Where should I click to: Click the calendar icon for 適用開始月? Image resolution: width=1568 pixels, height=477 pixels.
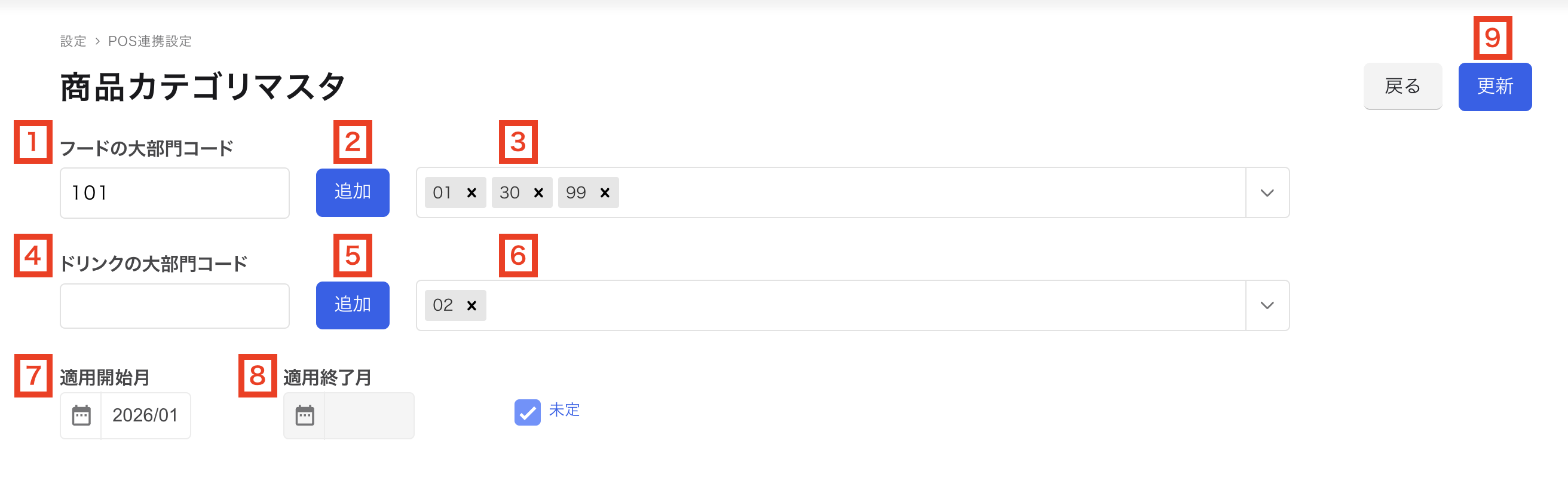pos(81,416)
